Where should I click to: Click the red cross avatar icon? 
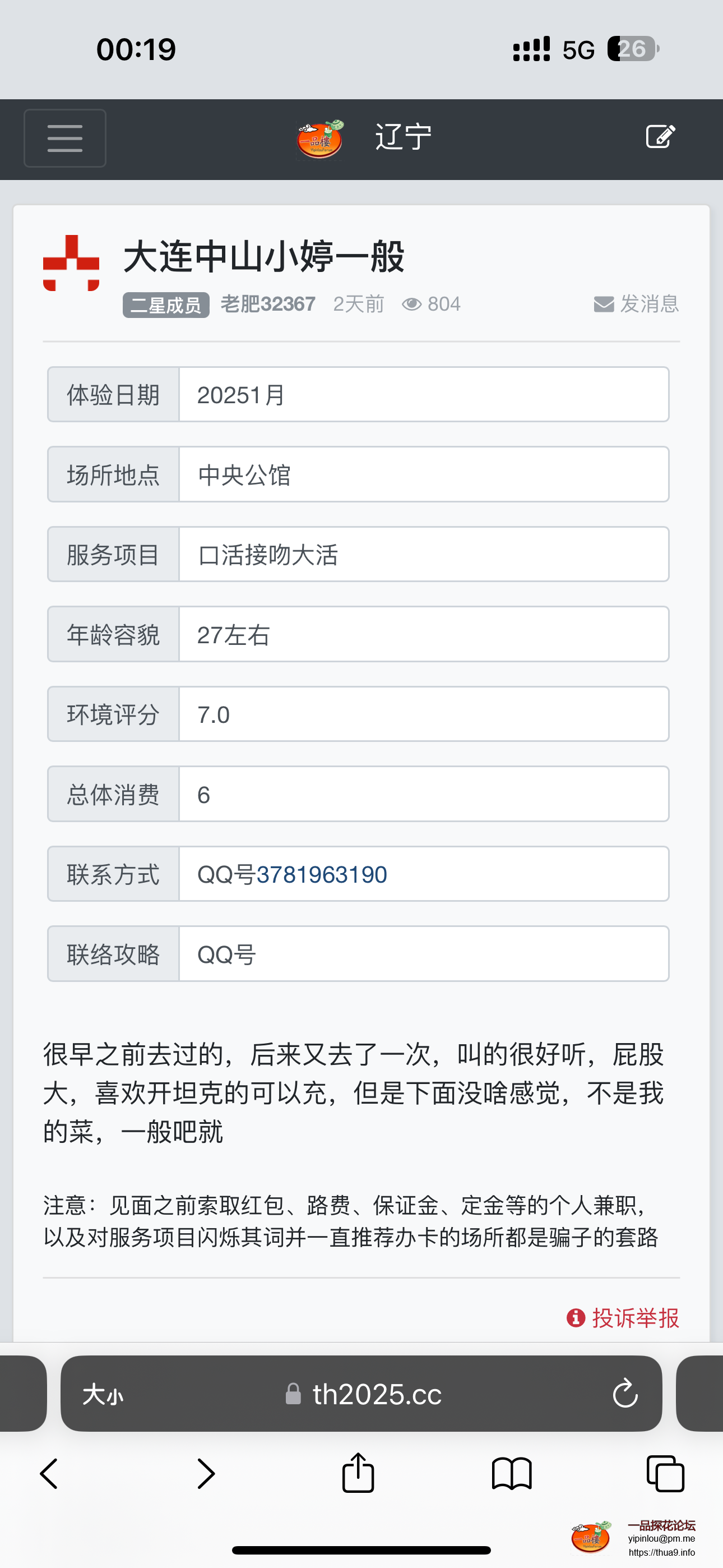(x=70, y=263)
